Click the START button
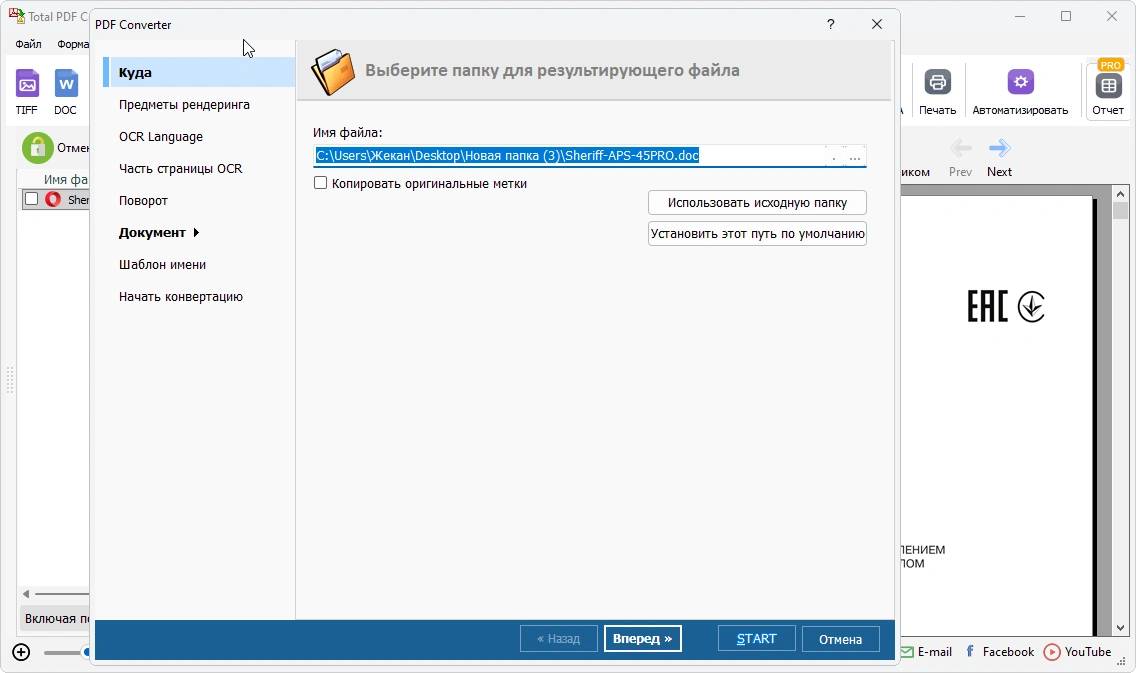 pos(756,639)
